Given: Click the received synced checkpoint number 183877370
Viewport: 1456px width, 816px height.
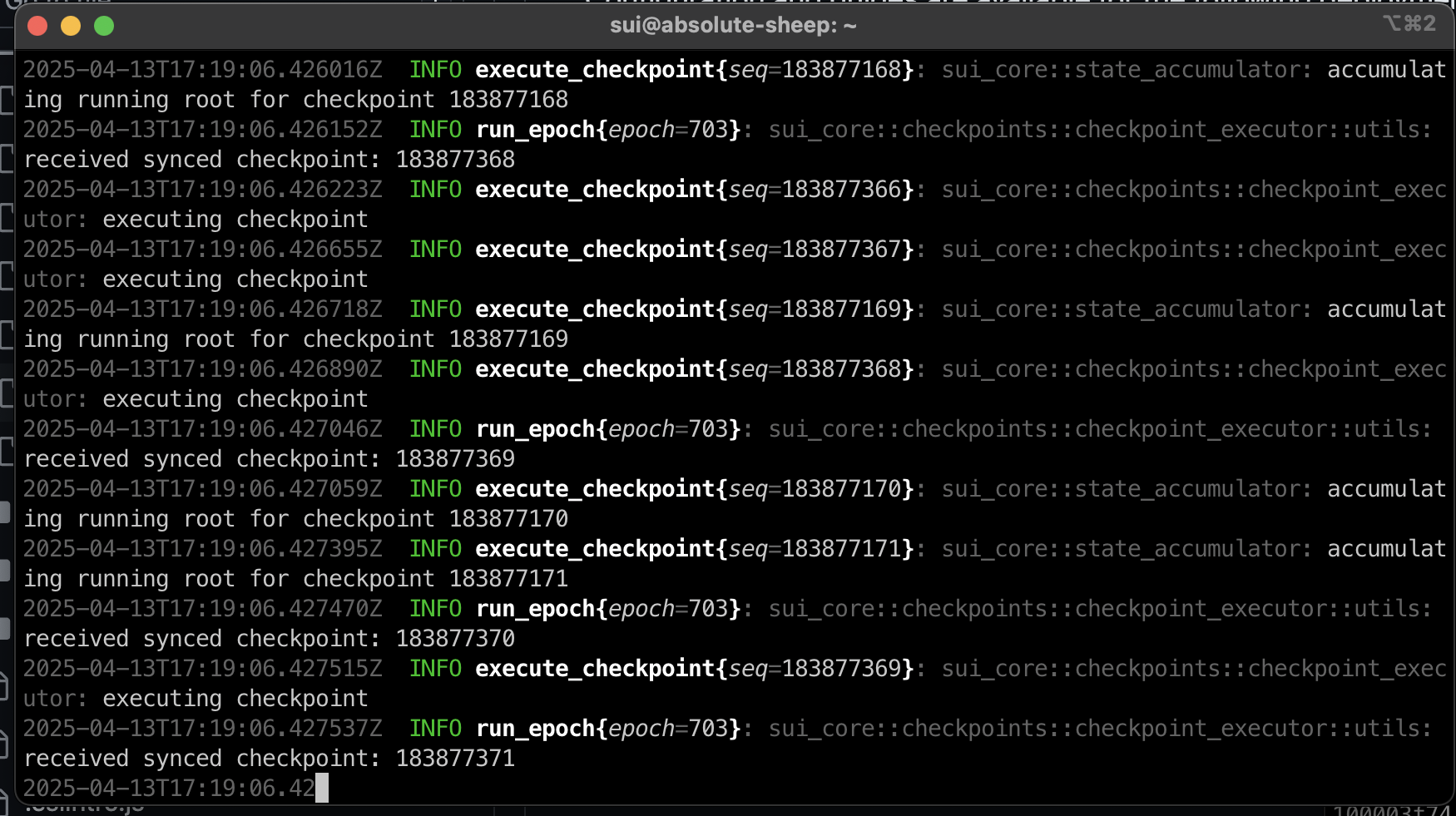Looking at the screenshot, I should pyautogui.click(x=455, y=638).
